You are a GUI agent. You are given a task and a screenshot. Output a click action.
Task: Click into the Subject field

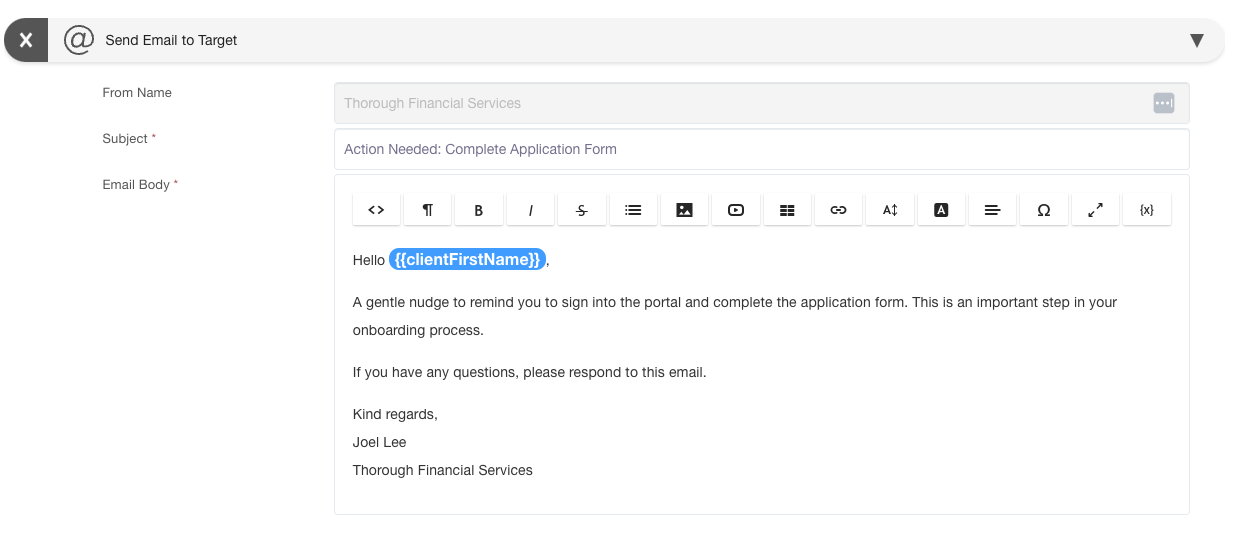click(x=761, y=149)
